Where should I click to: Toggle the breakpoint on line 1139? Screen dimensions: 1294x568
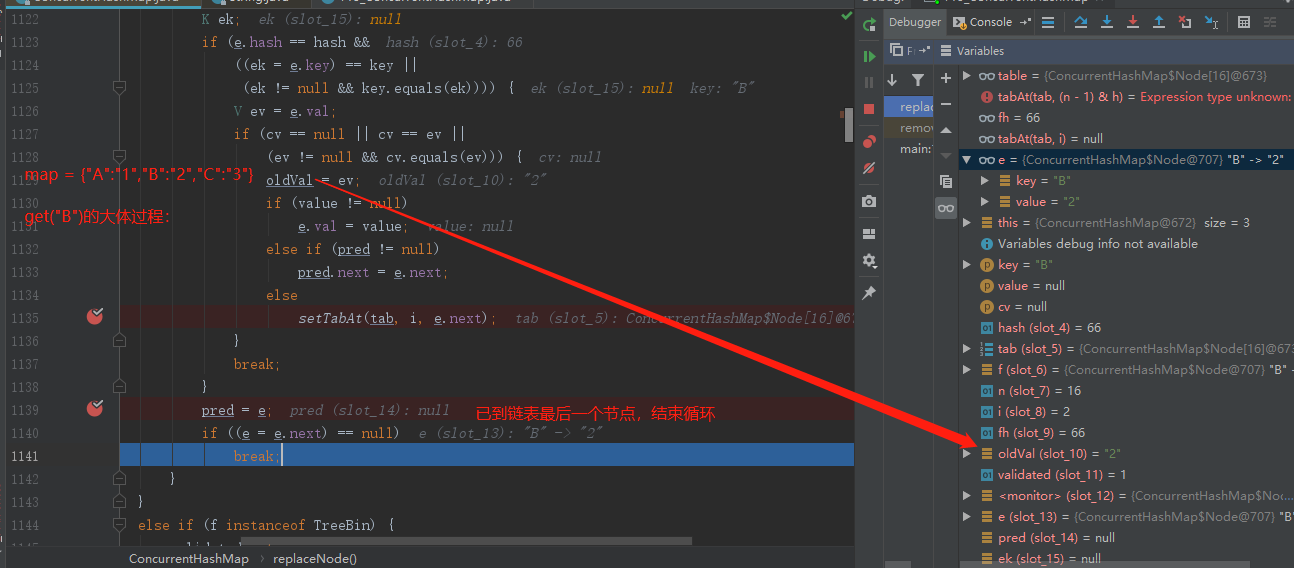[x=95, y=409]
